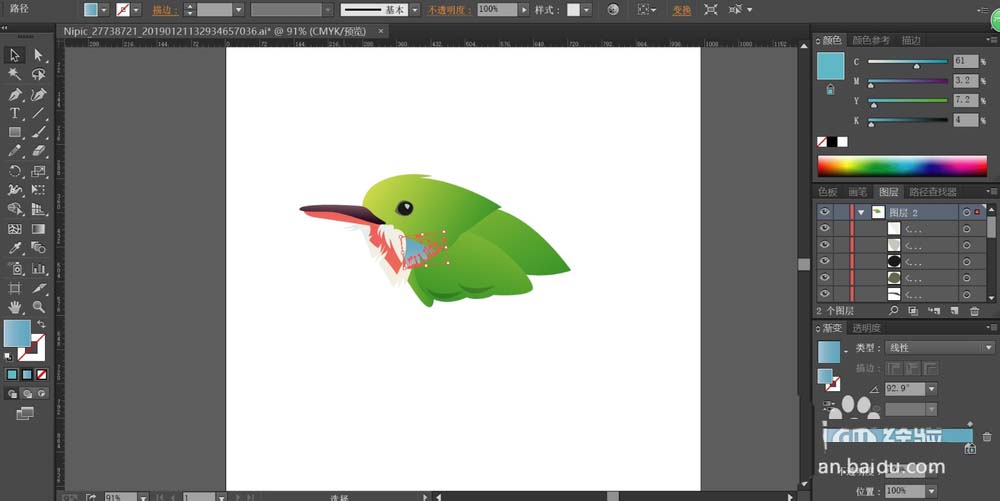1000x501 pixels.
Task: Click Create New Layer icon in Layers panel
Action: click(x=954, y=311)
